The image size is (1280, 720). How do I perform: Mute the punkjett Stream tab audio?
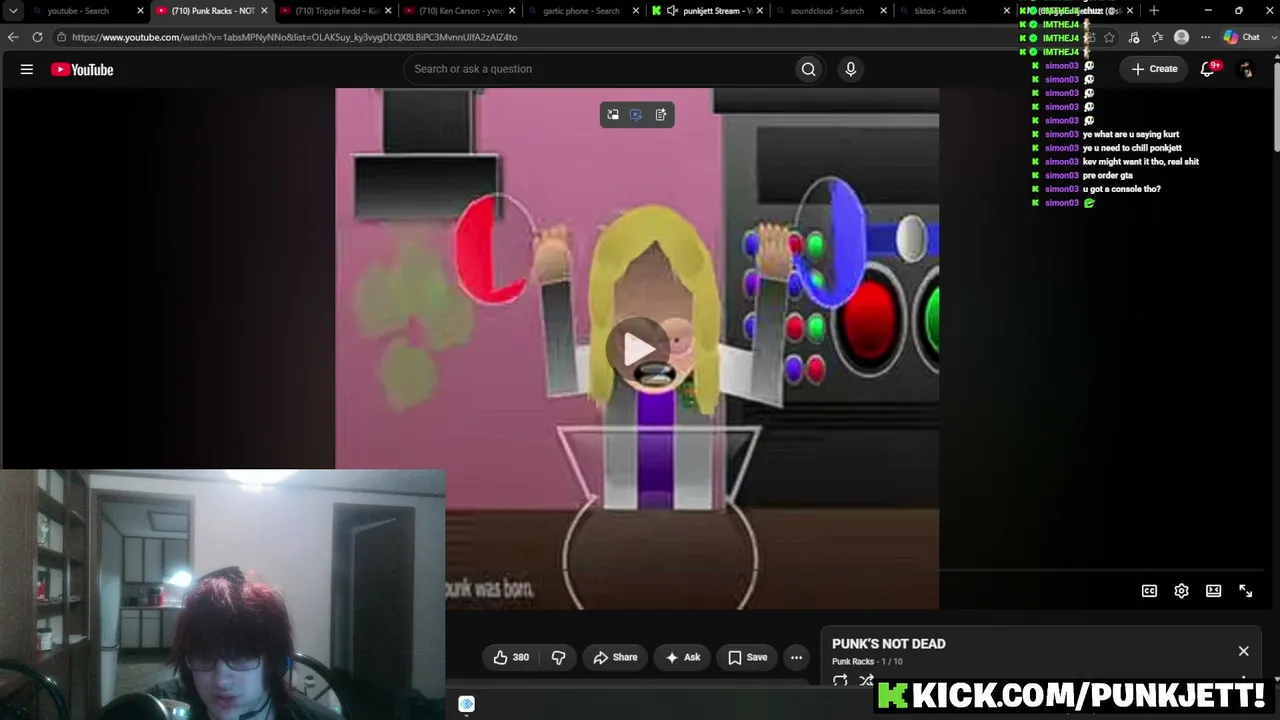click(673, 11)
